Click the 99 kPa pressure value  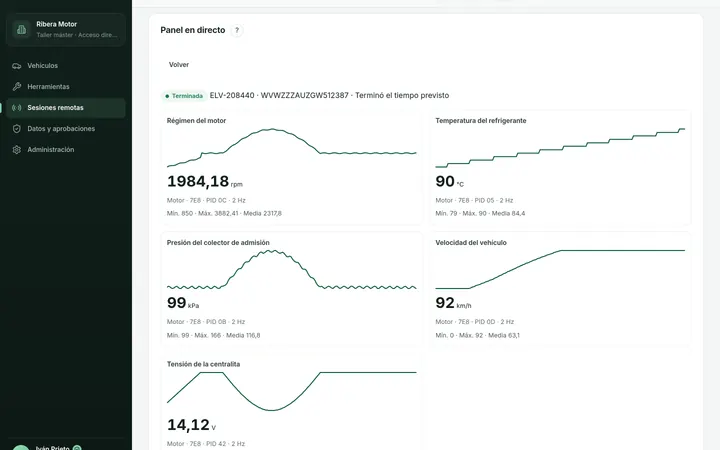click(183, 303)
